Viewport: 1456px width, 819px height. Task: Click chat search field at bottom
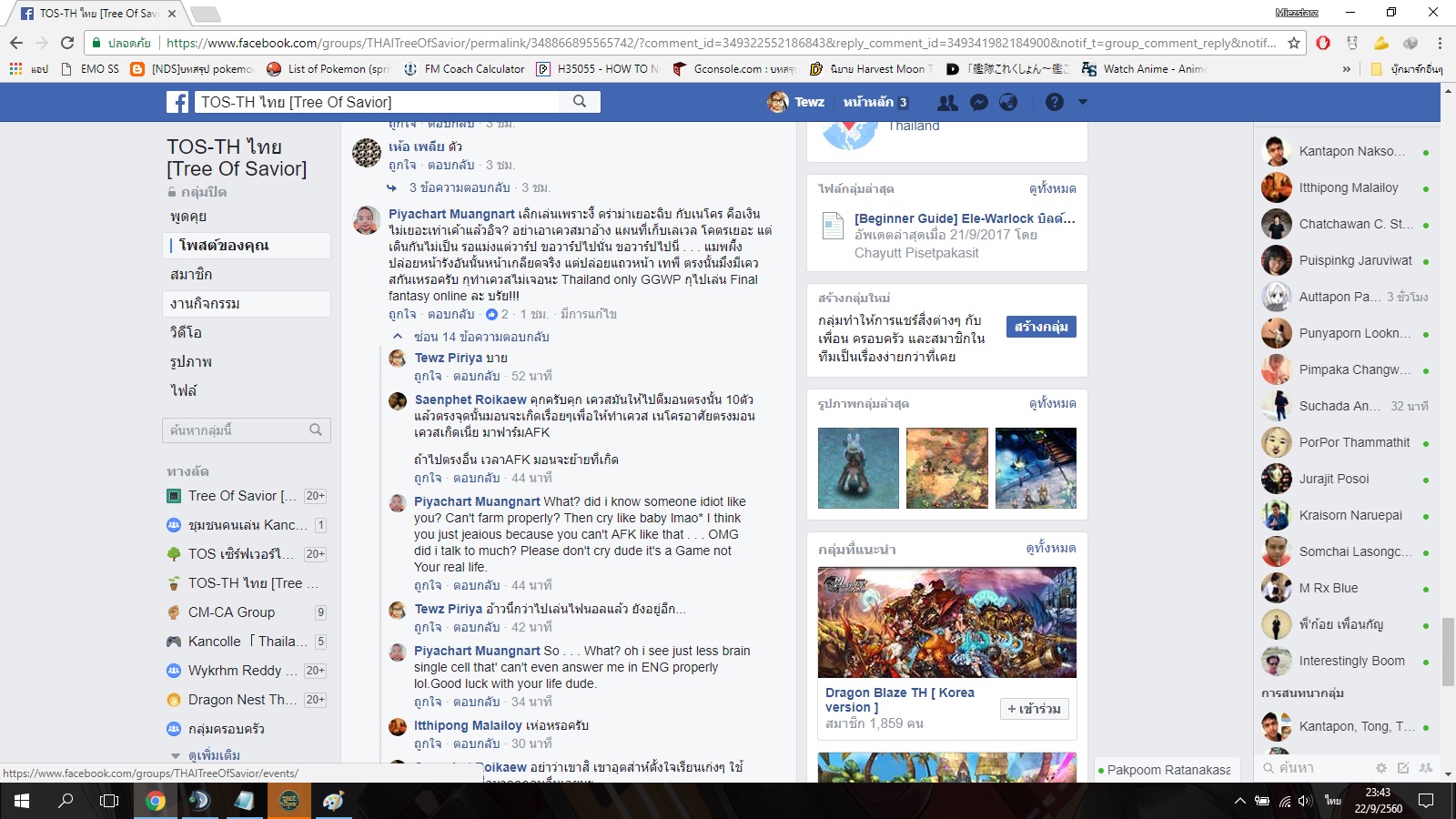1315,768
